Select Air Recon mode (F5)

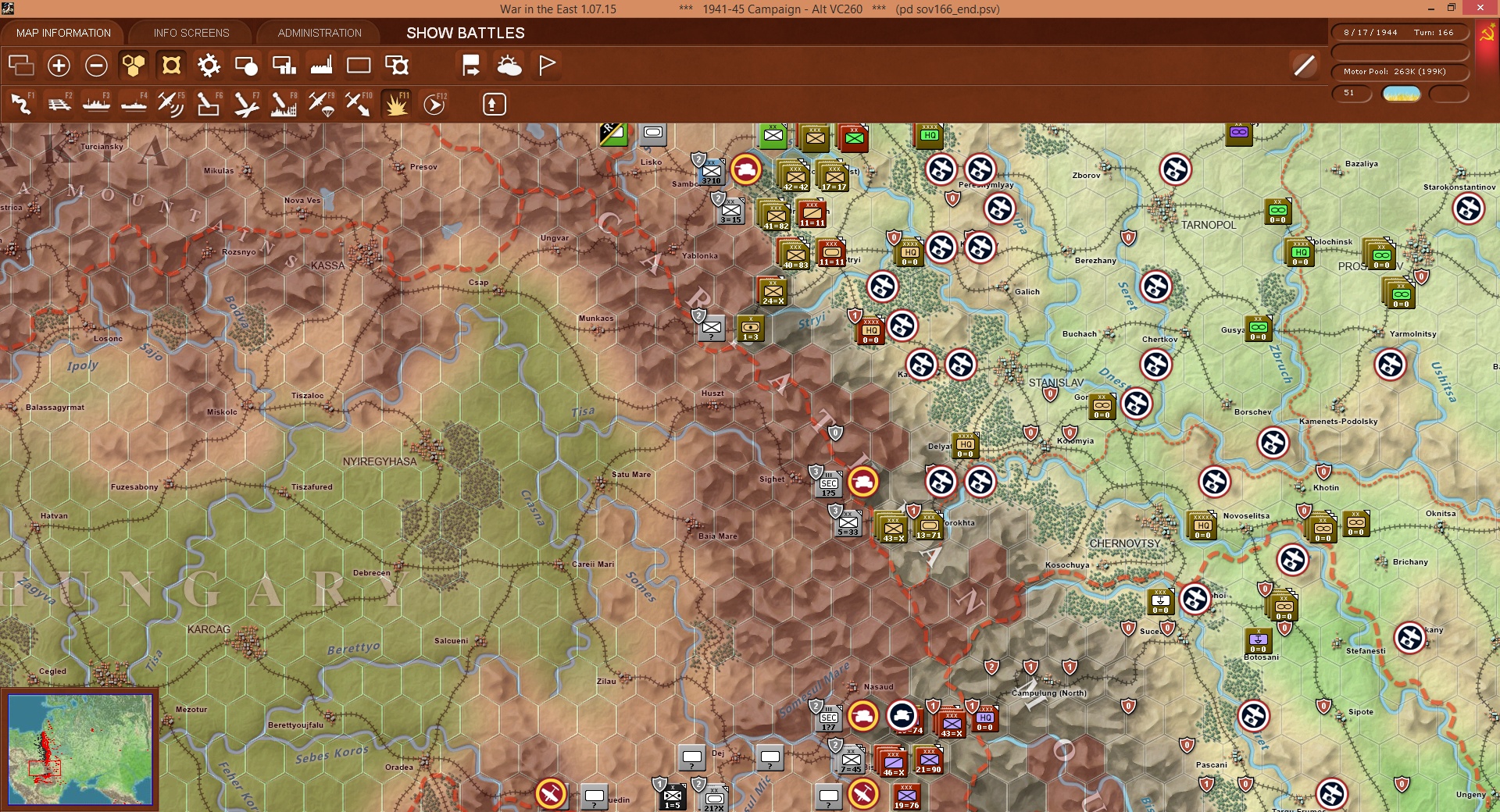click(171, 104)
